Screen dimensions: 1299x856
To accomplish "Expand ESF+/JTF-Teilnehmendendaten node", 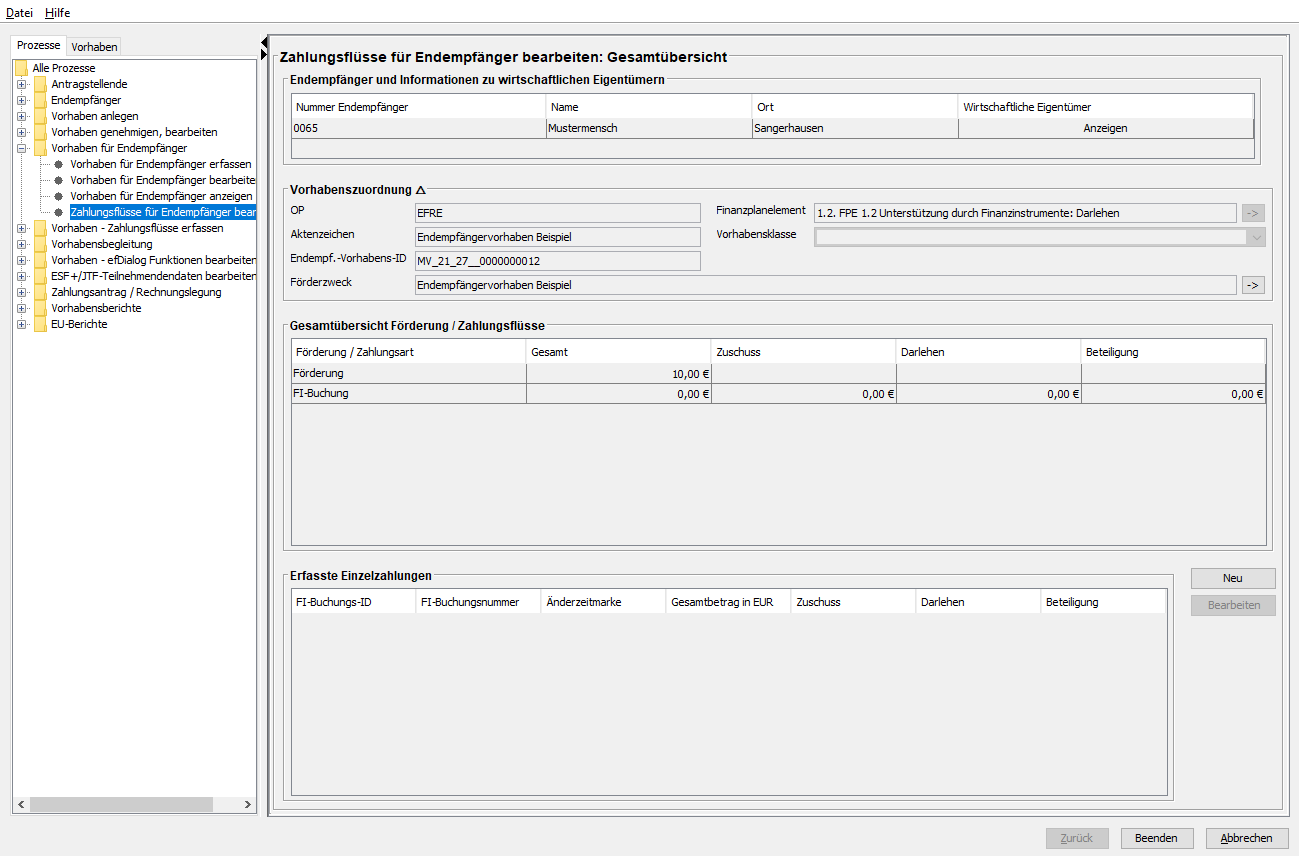I will (x=22, y=276).
